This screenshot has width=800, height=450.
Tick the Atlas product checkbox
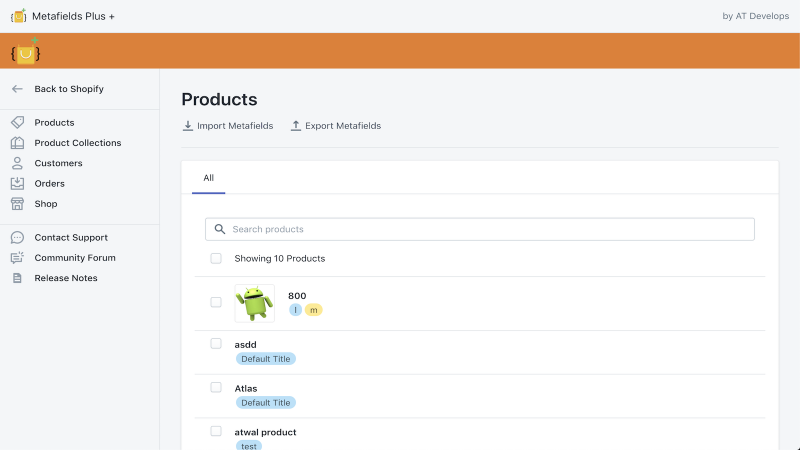[x=216, y=387]
